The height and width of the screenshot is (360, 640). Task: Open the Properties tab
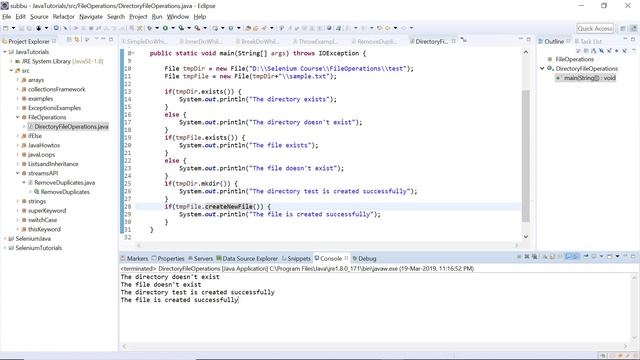168,258
